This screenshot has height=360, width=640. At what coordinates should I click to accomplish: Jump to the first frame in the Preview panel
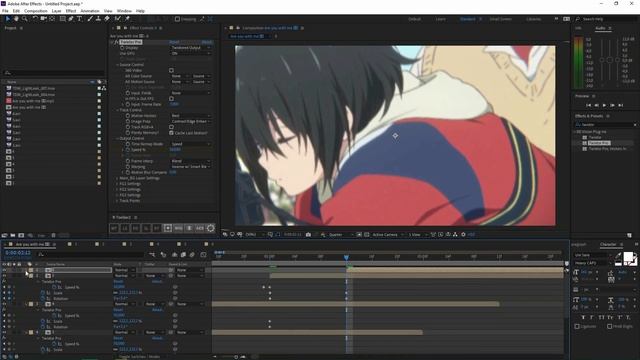(588, 105)
